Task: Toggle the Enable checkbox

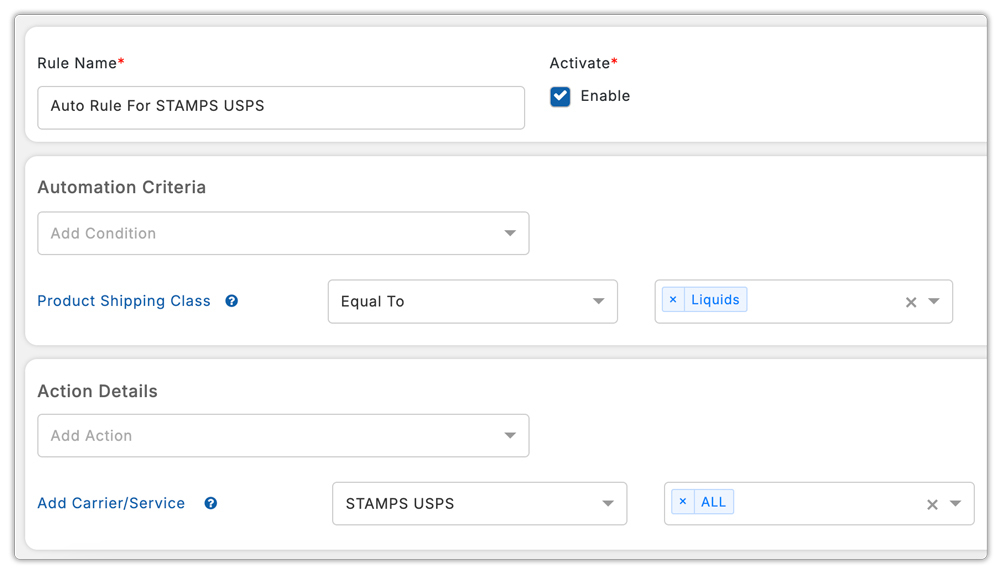Action: (560, 96)
